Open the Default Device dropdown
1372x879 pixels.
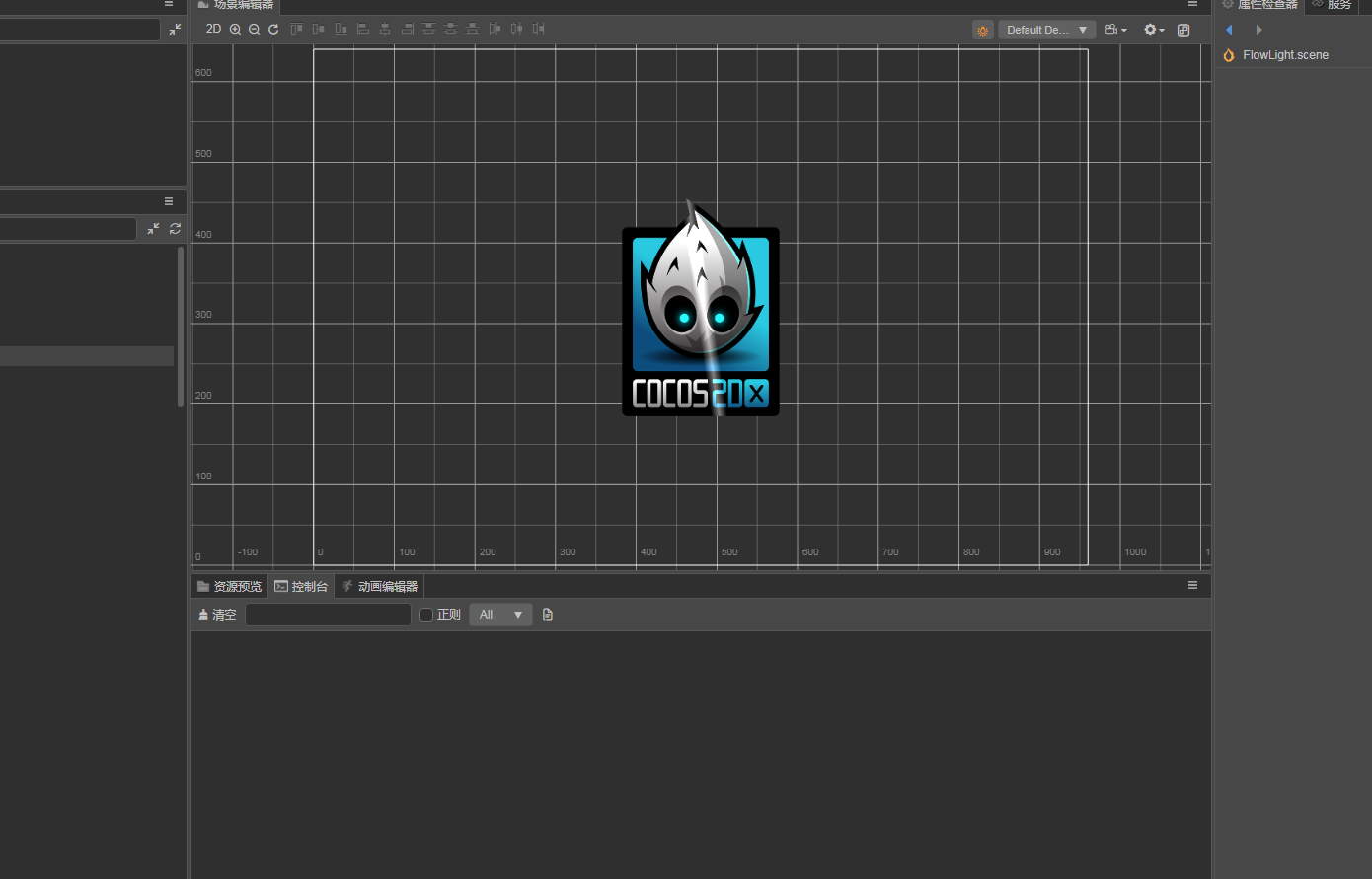pos(1046,30)
